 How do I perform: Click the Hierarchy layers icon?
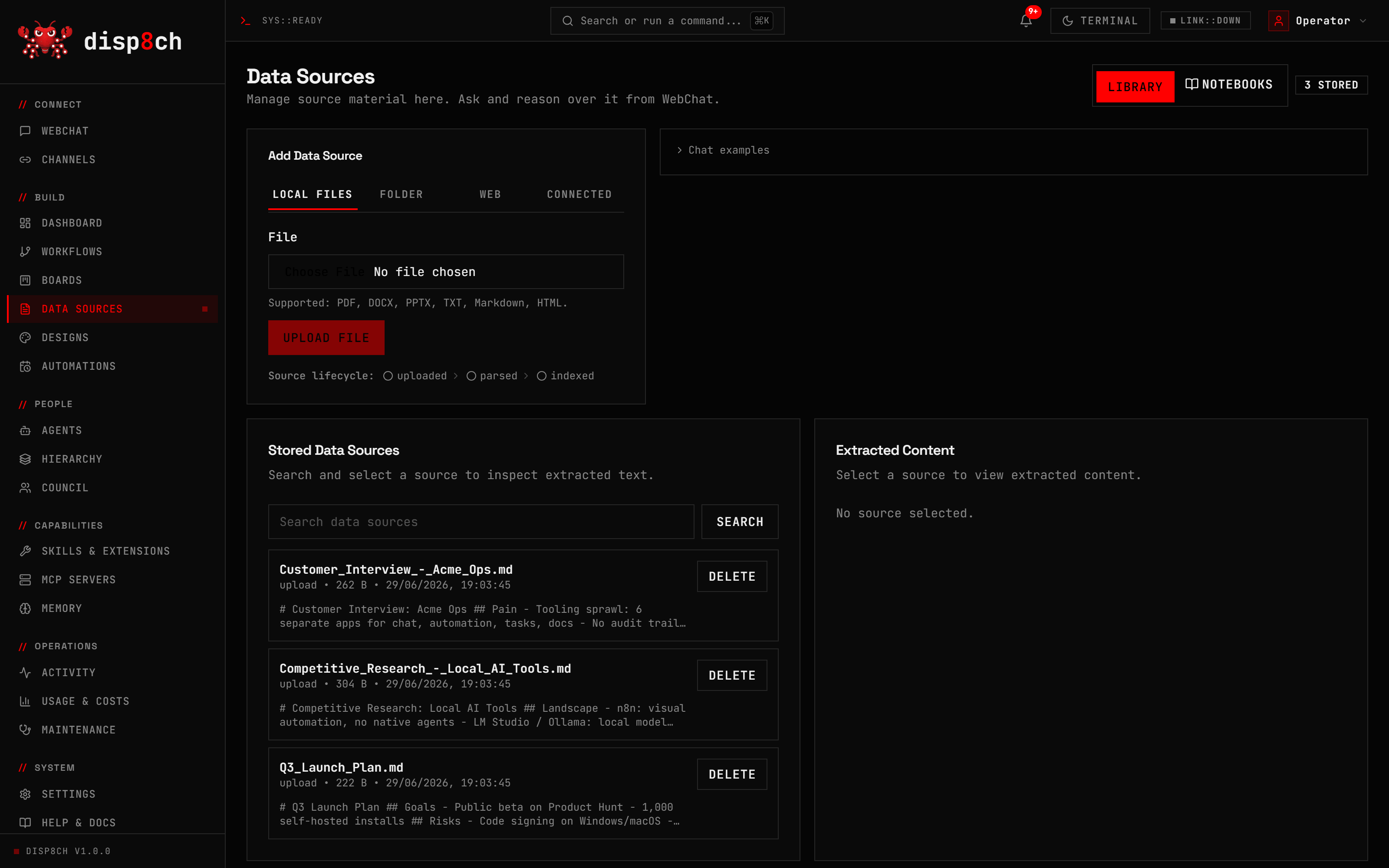(25, 459)
